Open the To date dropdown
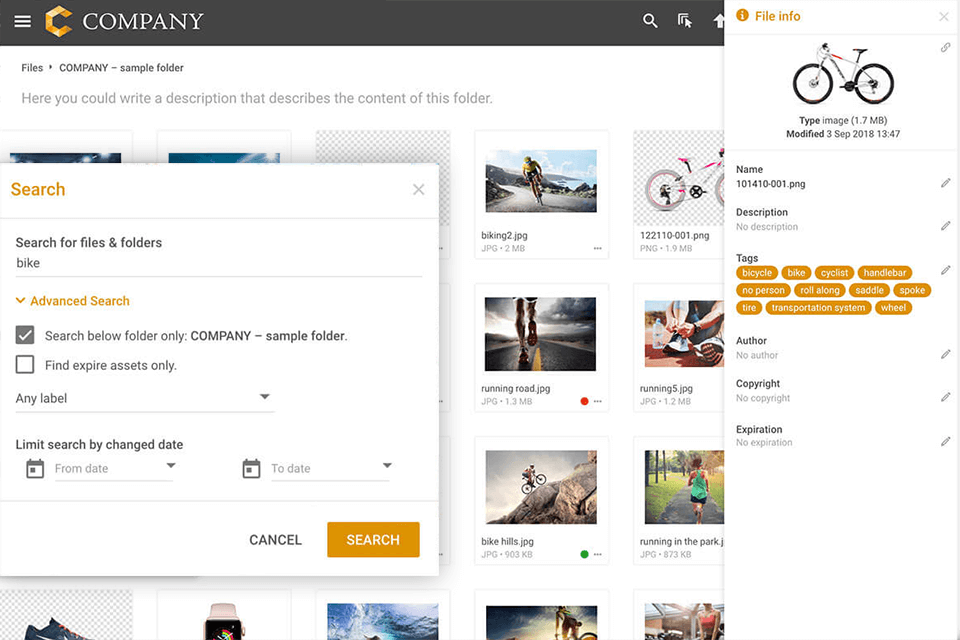The height and width of the screenshot is (640, 960). point(331,468)
